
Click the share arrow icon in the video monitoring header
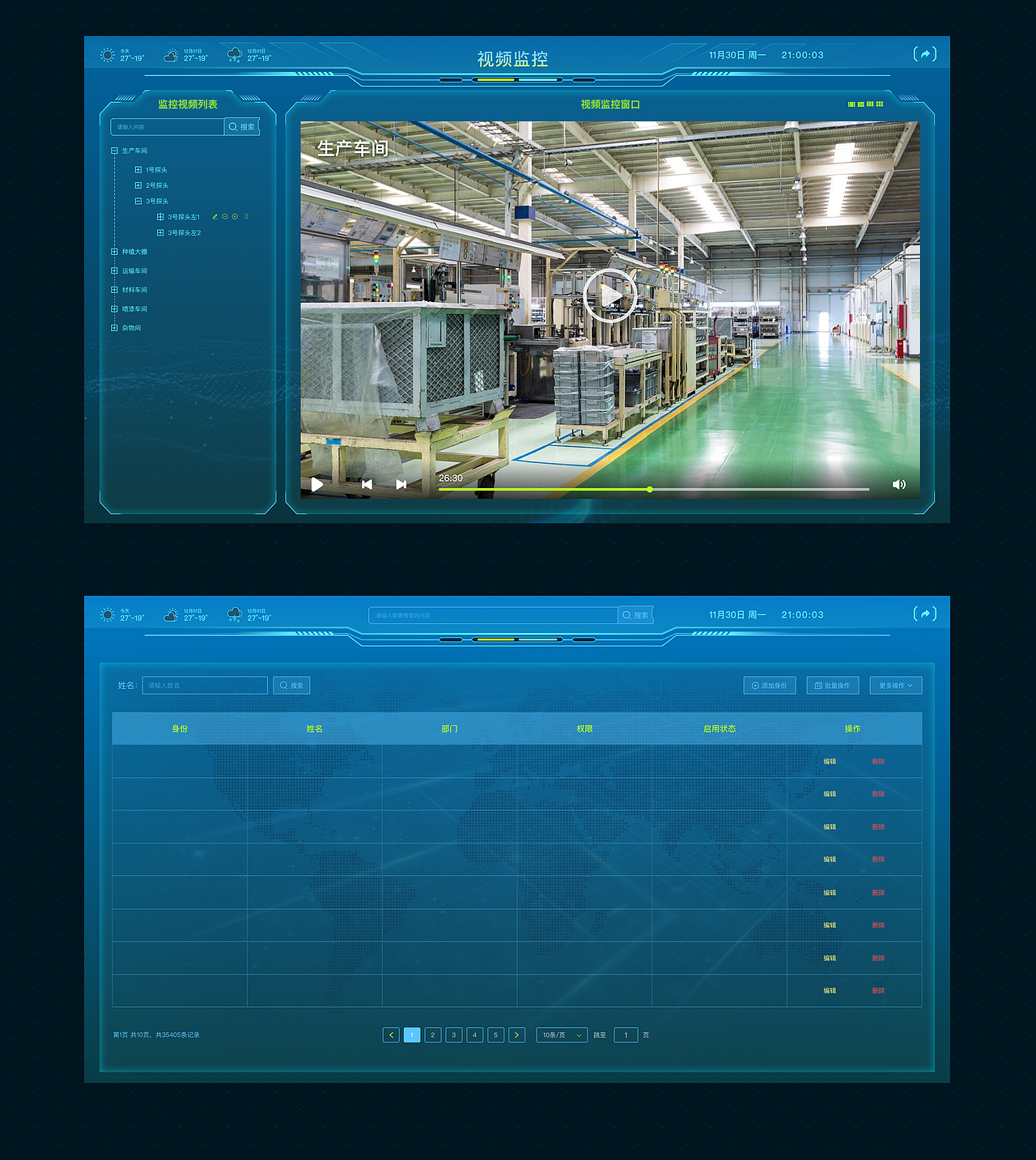click(x=925, y=54)
